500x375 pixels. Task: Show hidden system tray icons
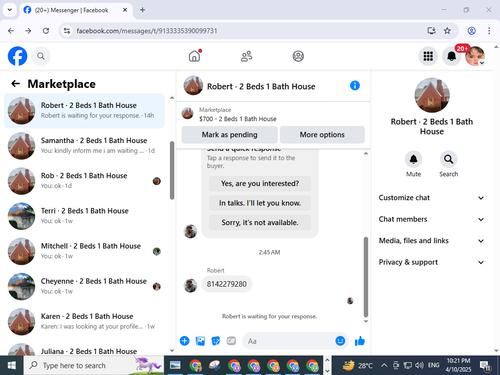[384, 365]
